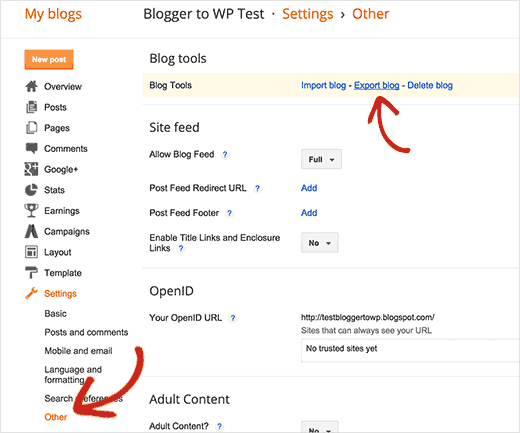Open Pages in the sidebar
Screen dimensions: 520x433
[57, 128]
